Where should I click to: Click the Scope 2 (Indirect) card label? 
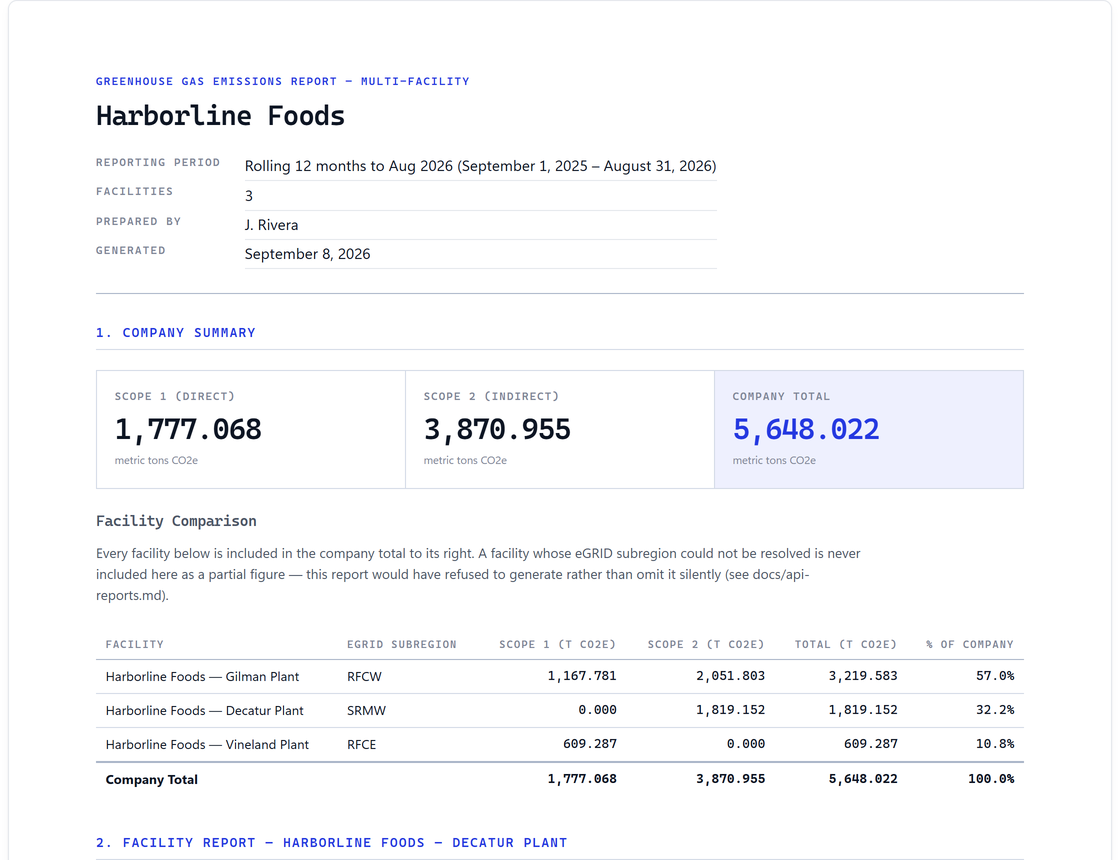tap(491, 396)
